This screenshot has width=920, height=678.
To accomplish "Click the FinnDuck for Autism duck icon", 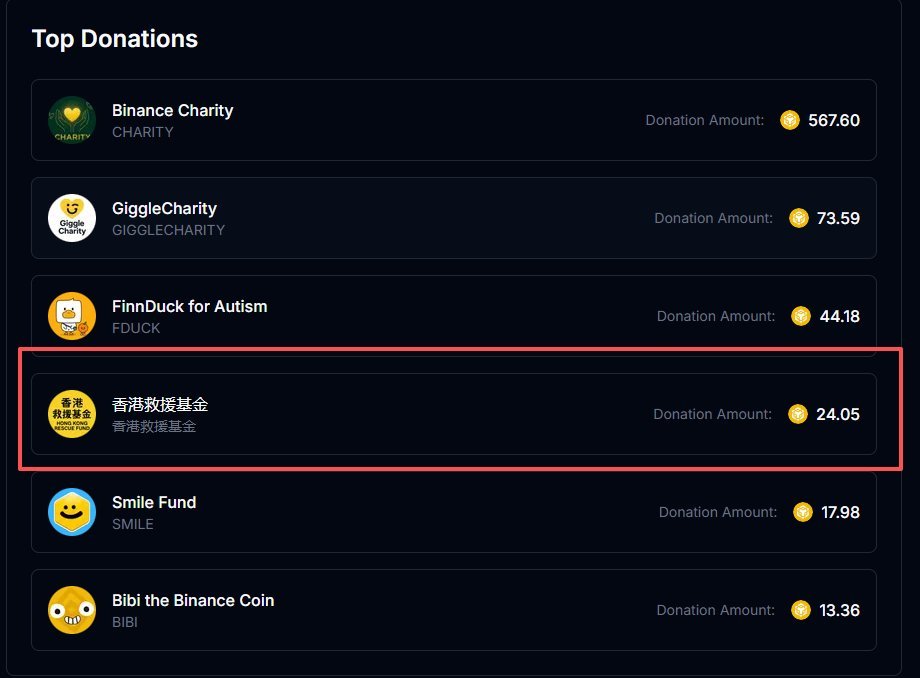I will click(72, 316).
